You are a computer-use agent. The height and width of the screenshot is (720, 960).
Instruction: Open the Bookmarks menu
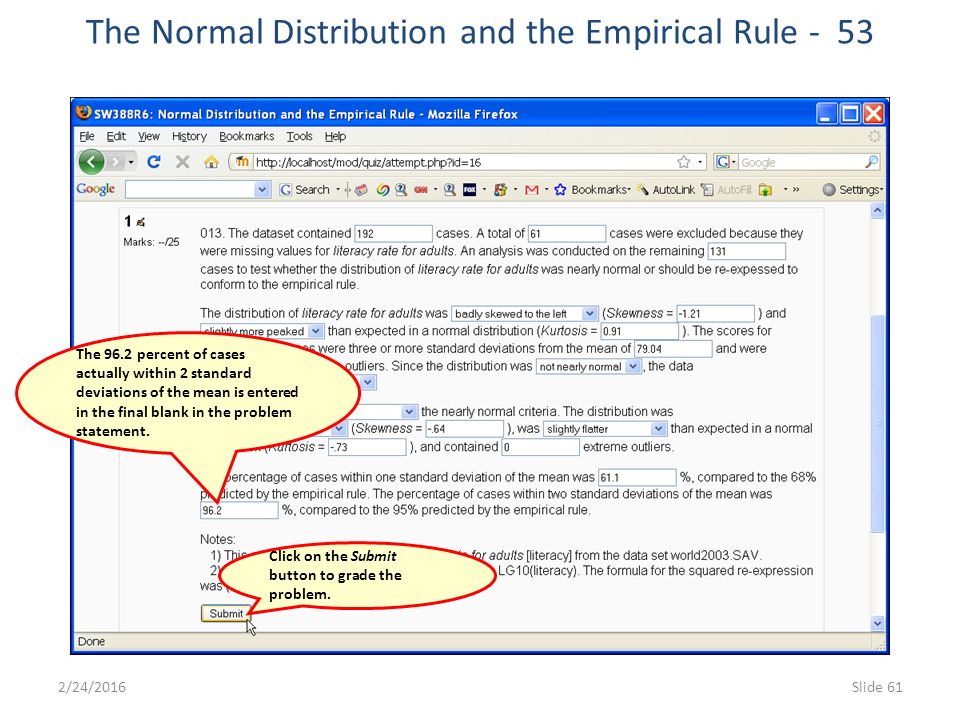coord(247,136)
